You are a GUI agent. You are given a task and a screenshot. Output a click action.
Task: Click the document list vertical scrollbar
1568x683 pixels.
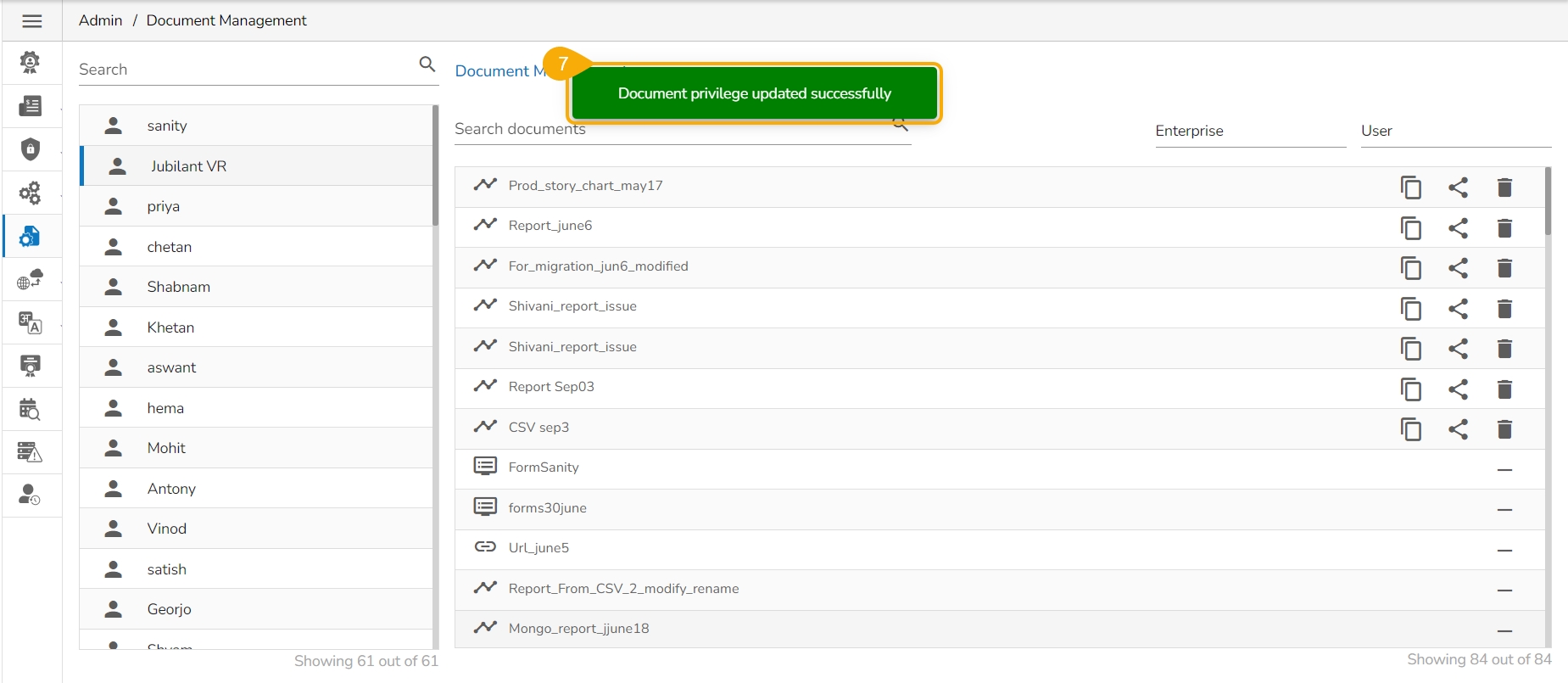1548,202
